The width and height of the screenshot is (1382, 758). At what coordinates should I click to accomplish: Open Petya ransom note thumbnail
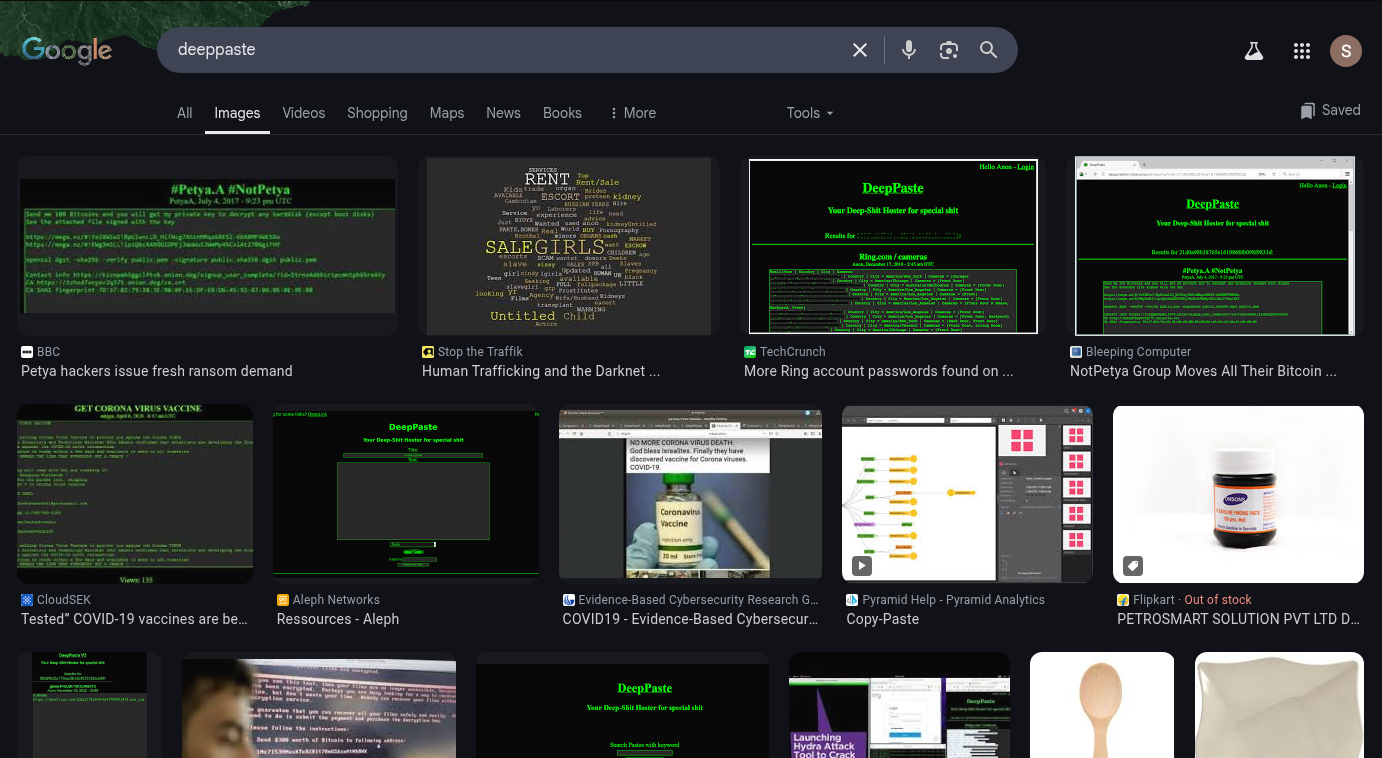pos(208,246)
